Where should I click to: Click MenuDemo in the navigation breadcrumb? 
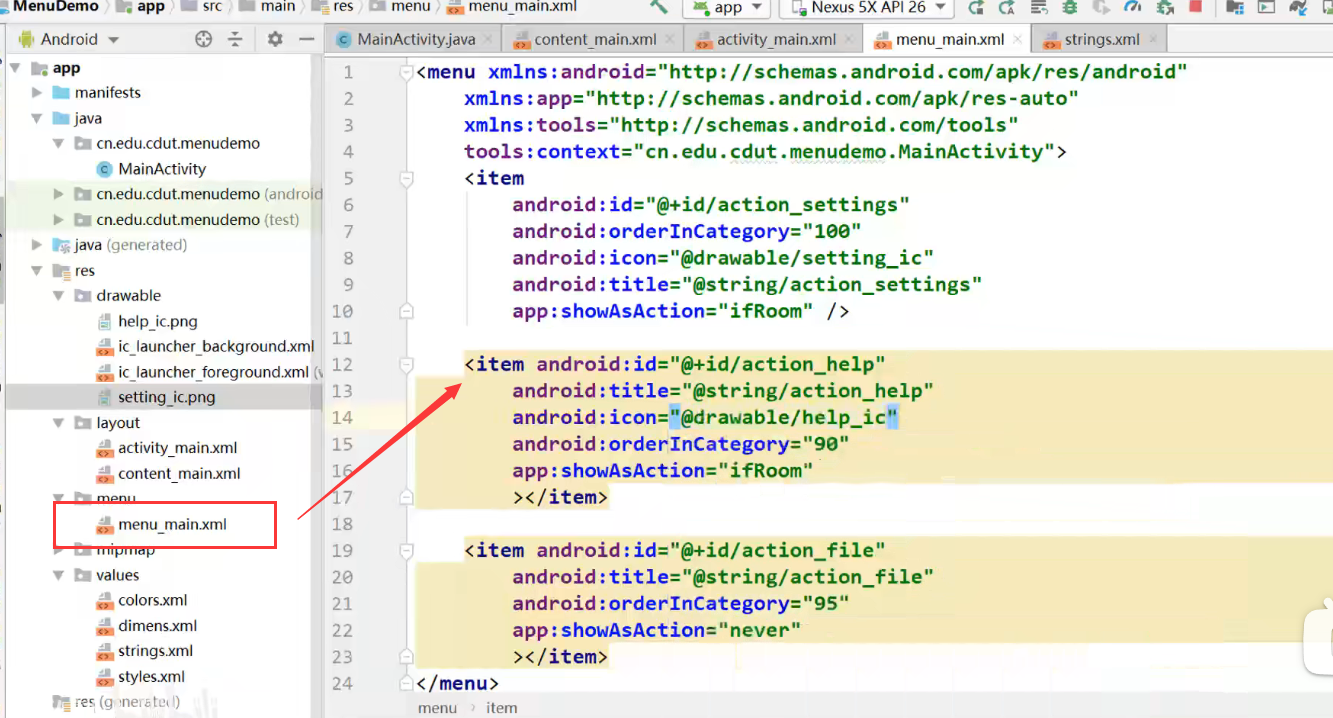55,6
